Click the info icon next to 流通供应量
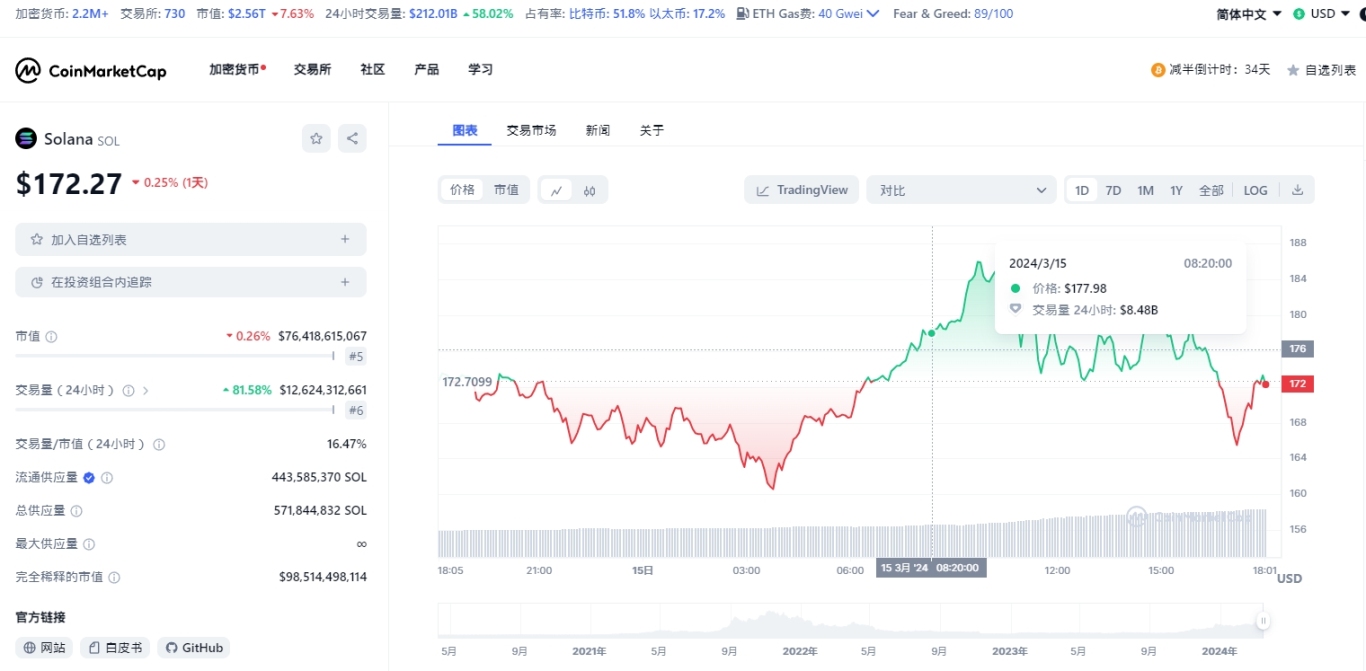This screenshot has width=1366, height=671. [107, 478]
